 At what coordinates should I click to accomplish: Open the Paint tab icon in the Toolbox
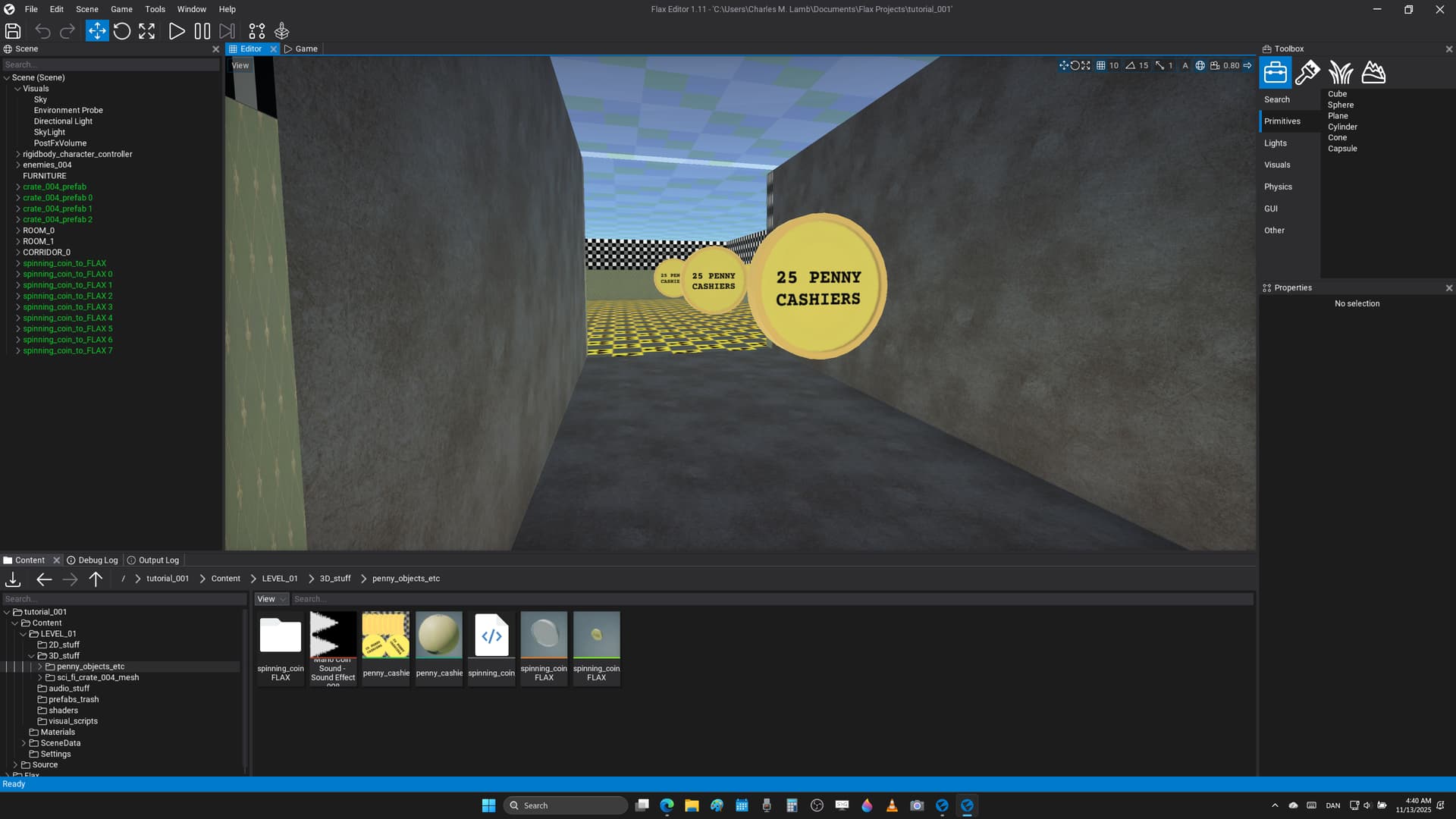tap(1307, 73)
